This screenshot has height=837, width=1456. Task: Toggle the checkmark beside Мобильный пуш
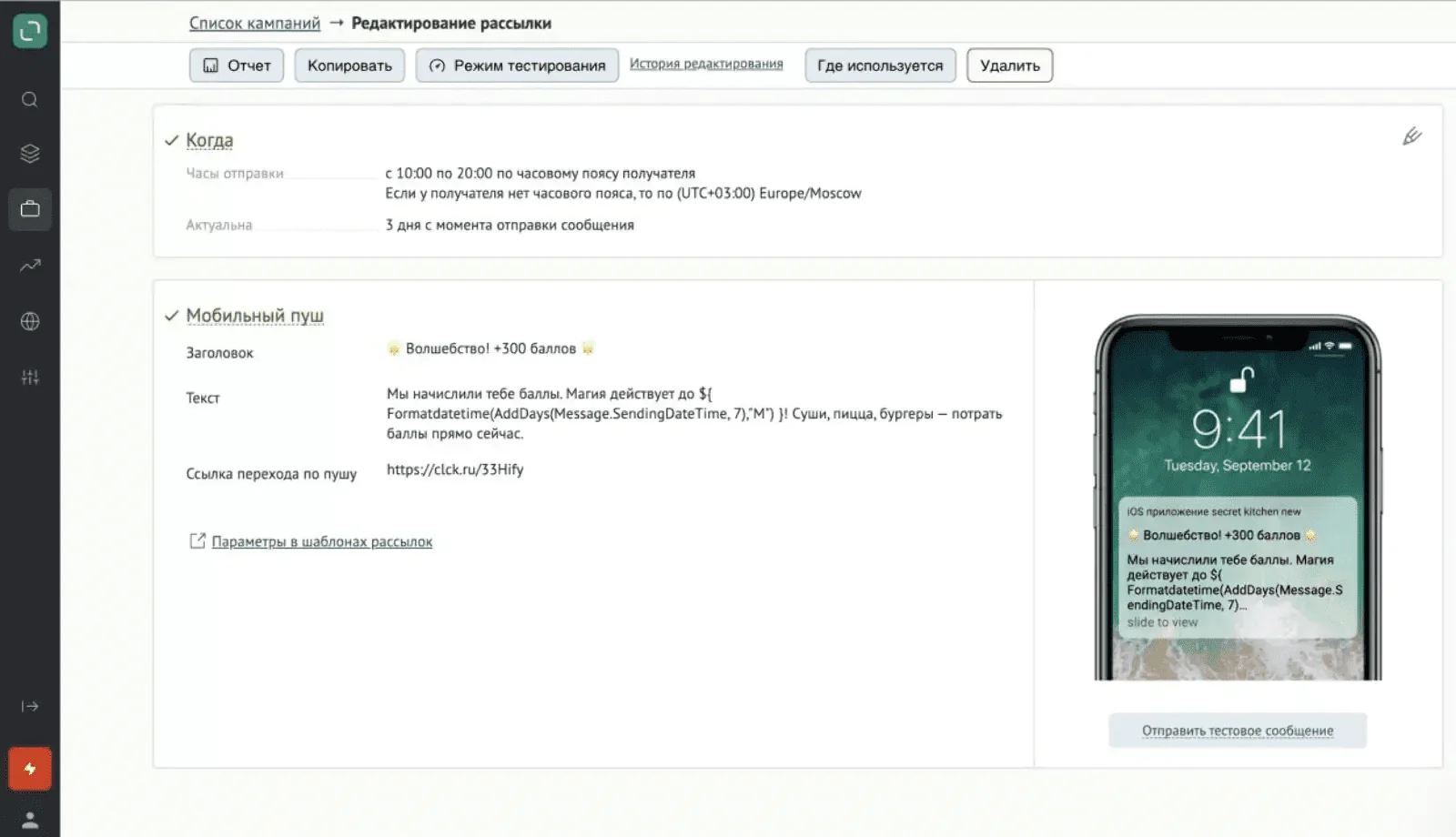(170, 316)
